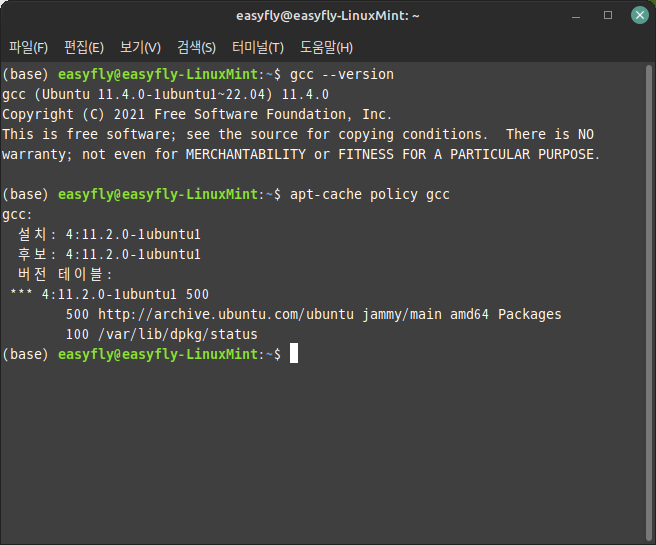The height and width of the screenshot is (545, 656).
Task: Click the cursor at the last prompt
Action: coord(294,353)
